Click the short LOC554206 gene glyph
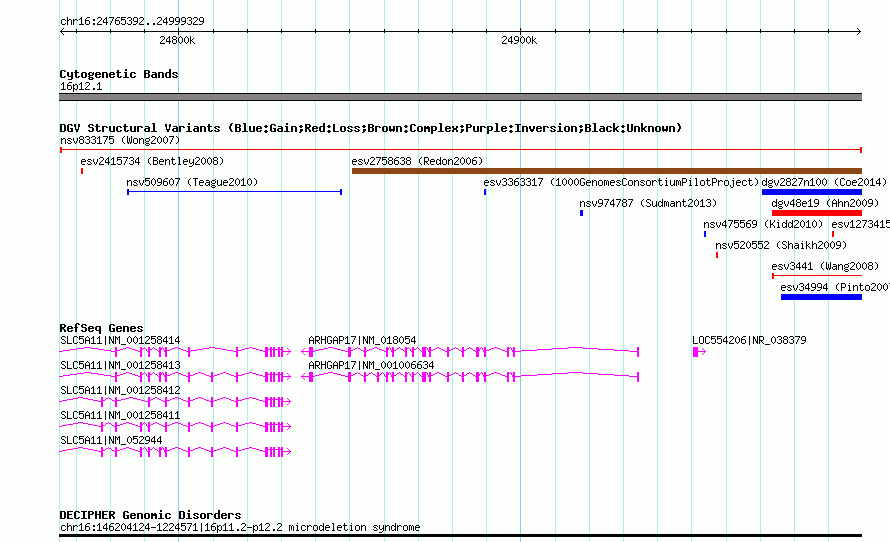Viewport: 890px width, 542px height. (x=699, y=352)
